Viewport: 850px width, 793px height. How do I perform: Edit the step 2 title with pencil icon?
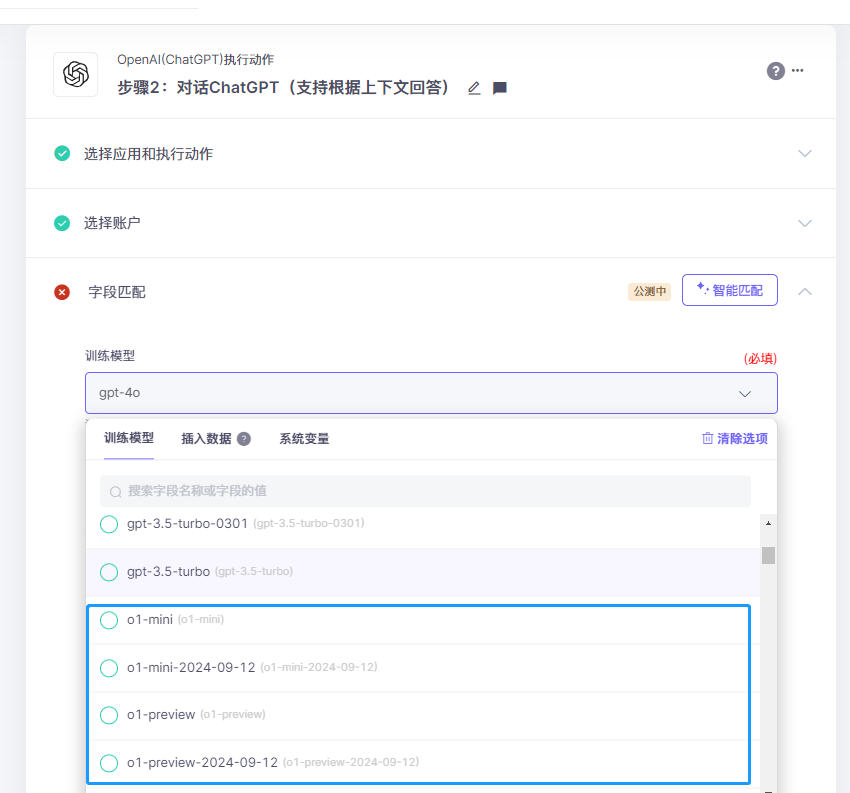(x=474, y=88)
